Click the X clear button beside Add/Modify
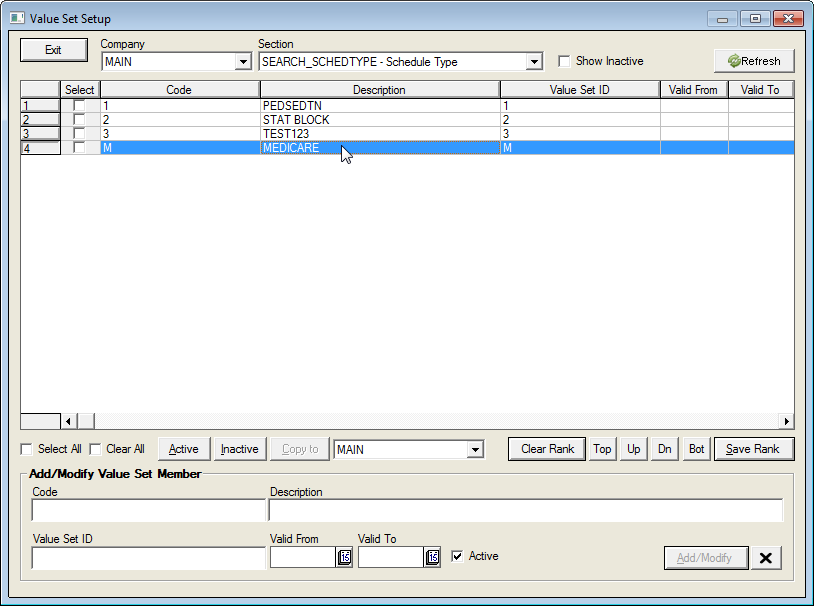The height and width of the screenshot is (606, 814). click(766, 558)
